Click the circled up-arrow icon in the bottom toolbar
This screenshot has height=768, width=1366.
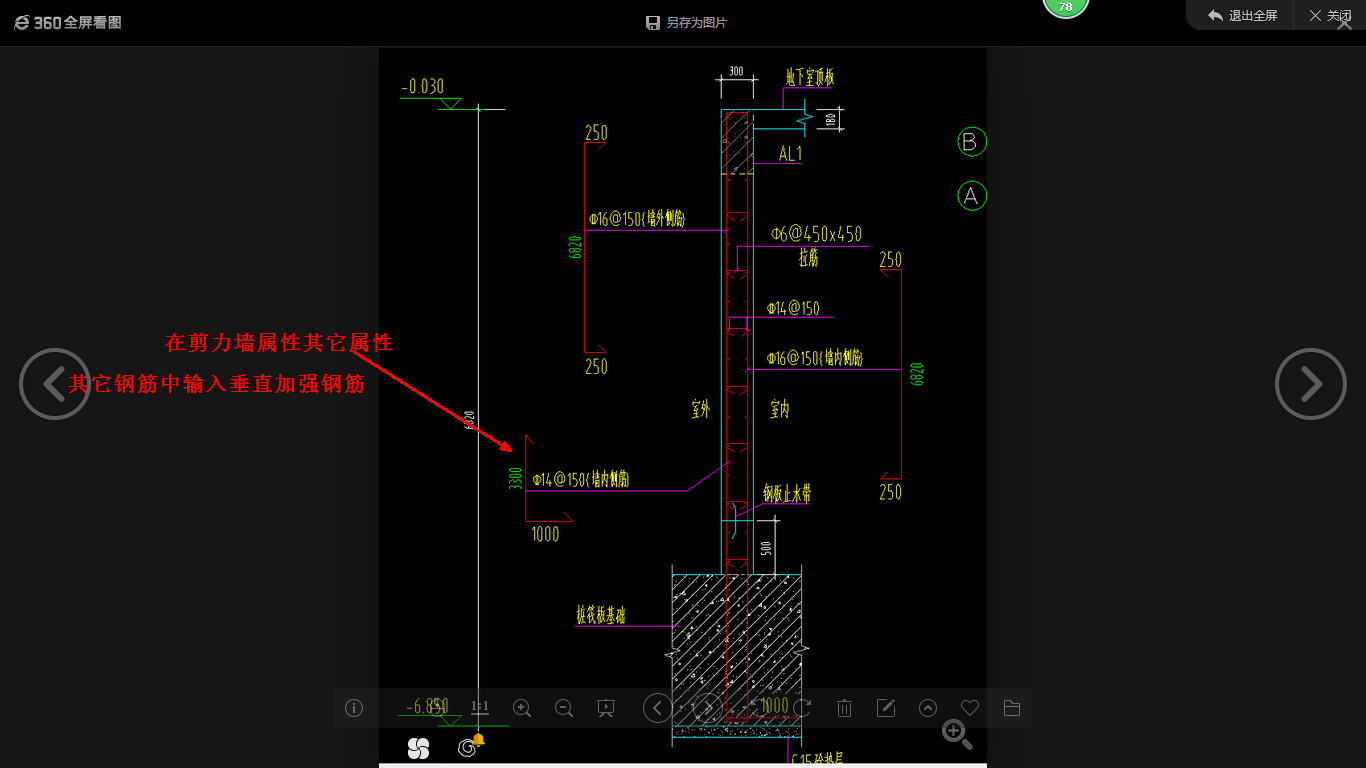[928, 708]
